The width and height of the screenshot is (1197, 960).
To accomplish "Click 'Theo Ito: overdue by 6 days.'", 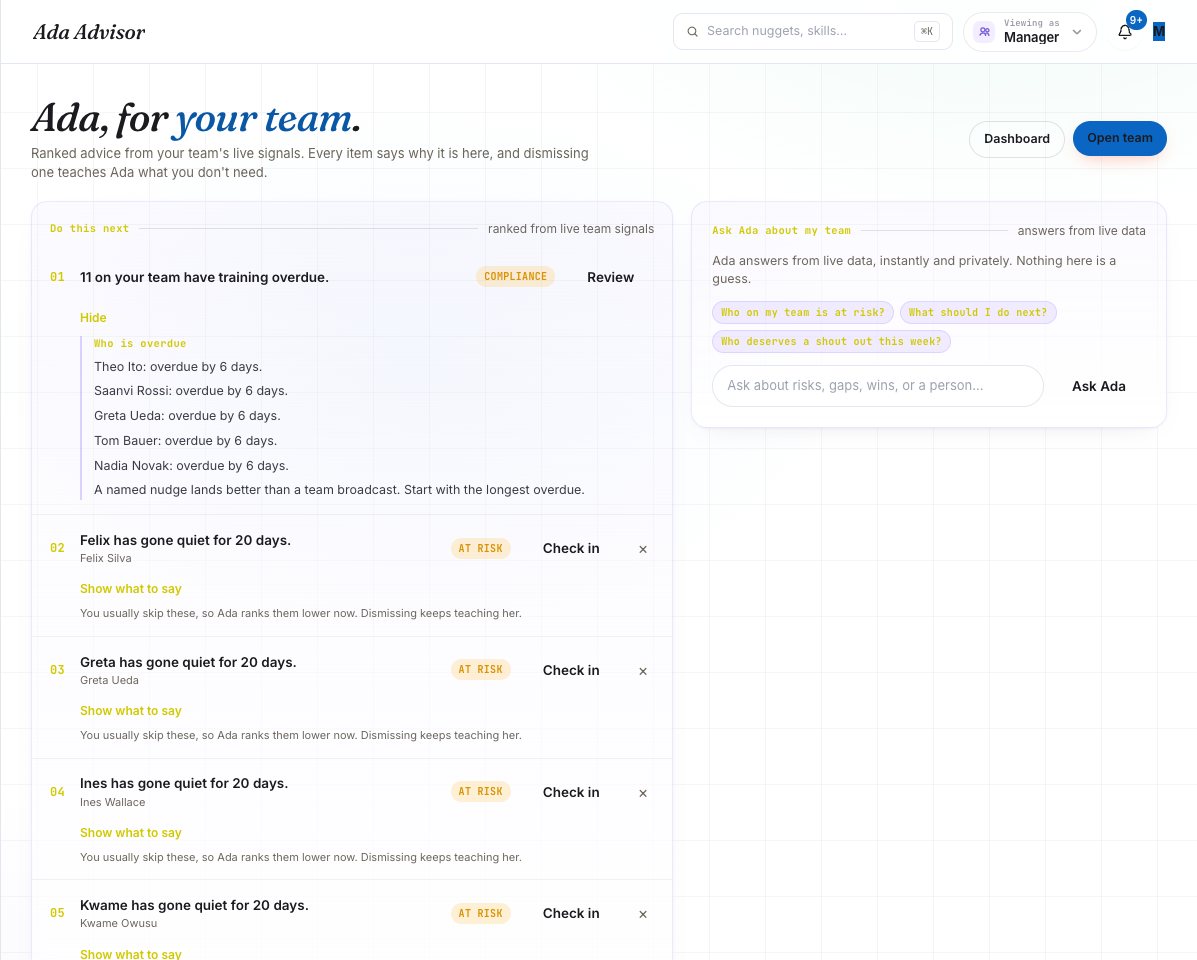I will pos(178,367).
